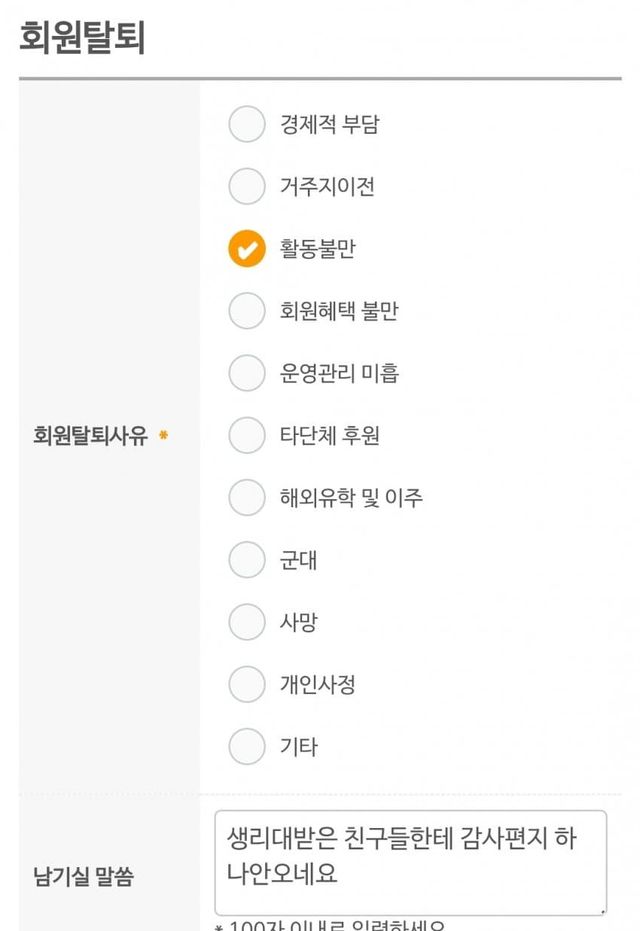Click the 100자 이내 input hint text
The width and height of the screenshot is (640, 931).
coord(330,926)
